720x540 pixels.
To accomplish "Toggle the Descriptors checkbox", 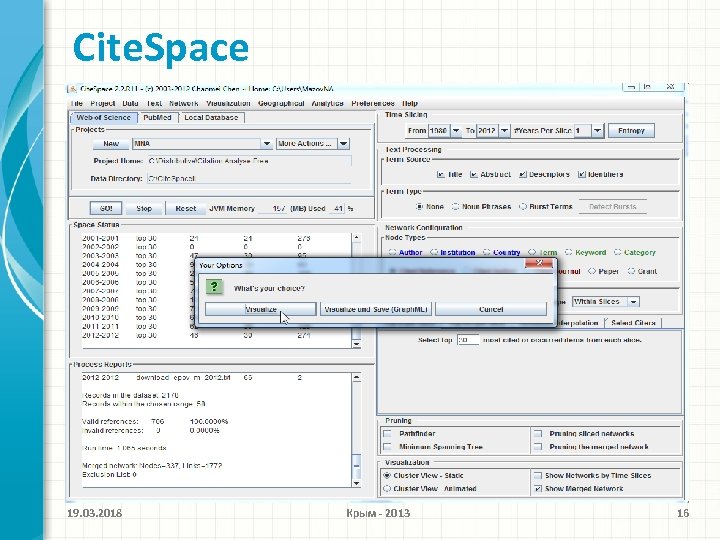I will pyautogui.click(x=523, y=174).
